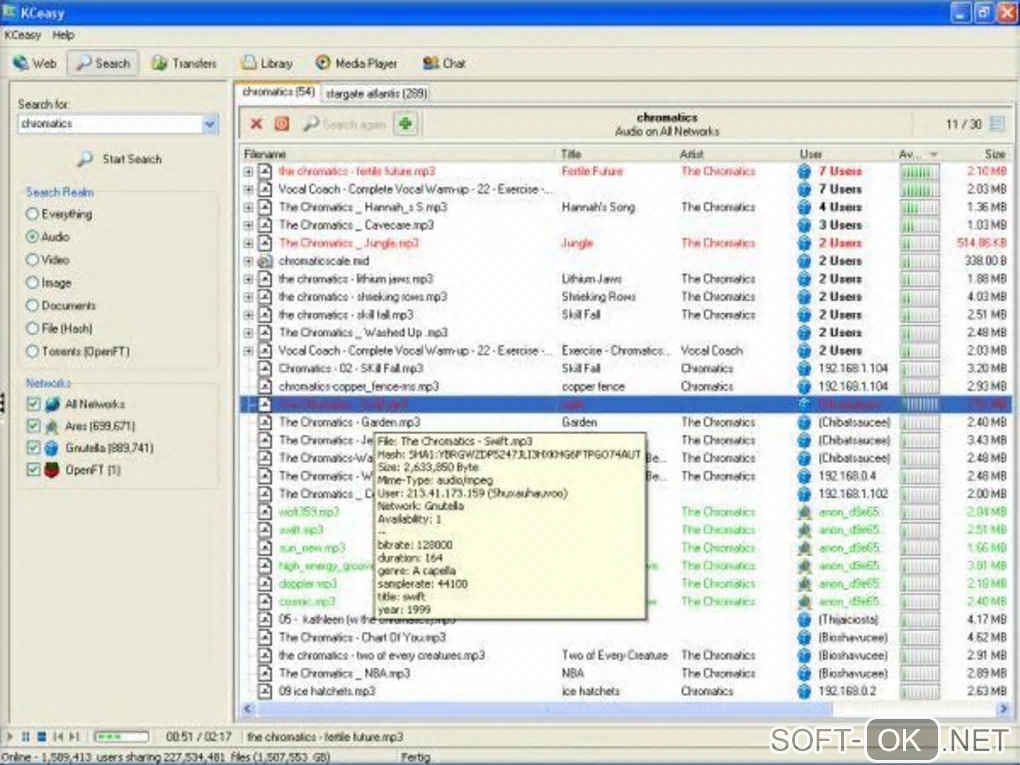Click the horizontal scrollbar left arrow

point(248,708)
